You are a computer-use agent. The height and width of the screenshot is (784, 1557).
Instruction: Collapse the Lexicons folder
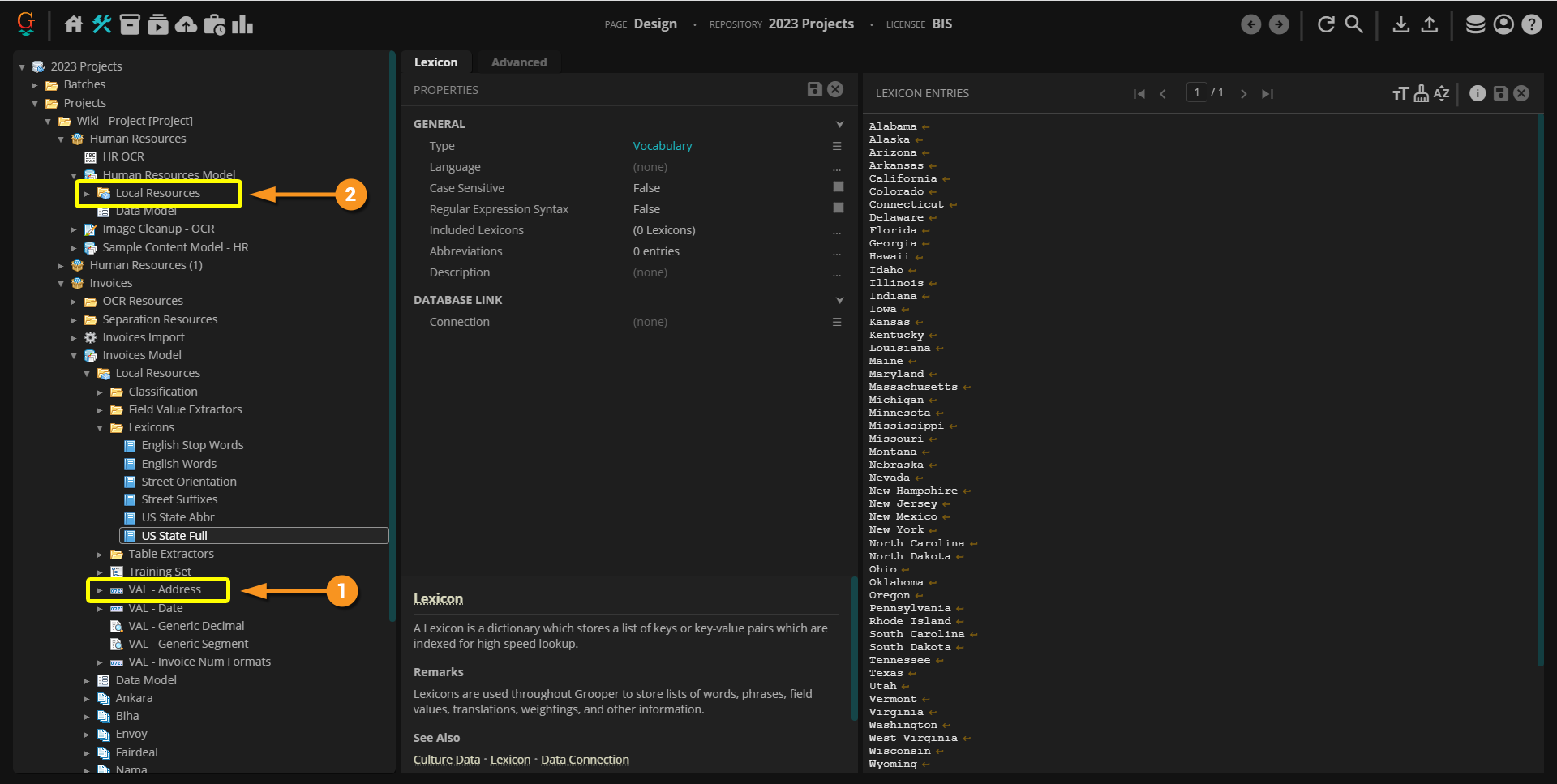(x=100, y=428)
